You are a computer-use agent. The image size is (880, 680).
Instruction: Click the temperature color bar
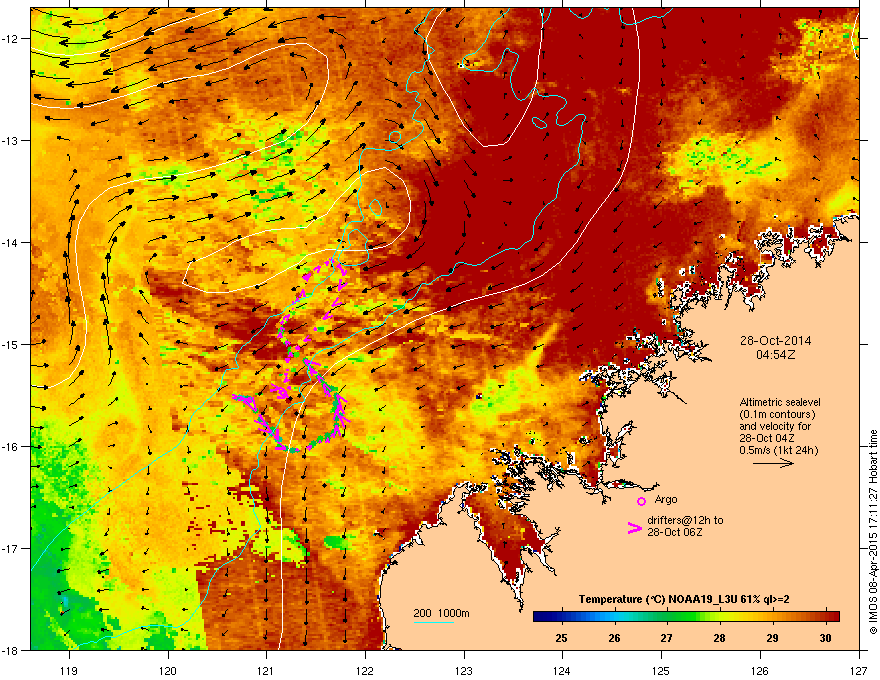click(x=686, y=616)
